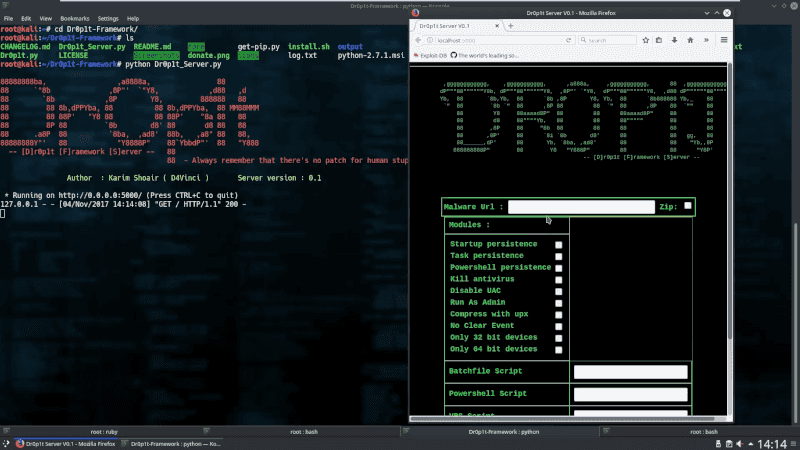
Task: Close the Dr0p1t Server V0.1 tab
Action: pyautogui.click(x=497, y=26)
